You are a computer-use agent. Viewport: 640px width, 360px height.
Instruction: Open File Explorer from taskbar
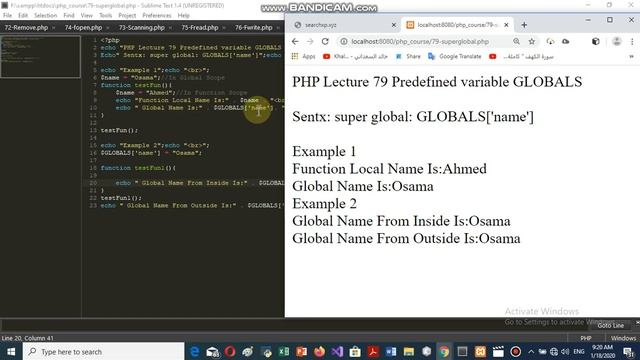point(409,351)
